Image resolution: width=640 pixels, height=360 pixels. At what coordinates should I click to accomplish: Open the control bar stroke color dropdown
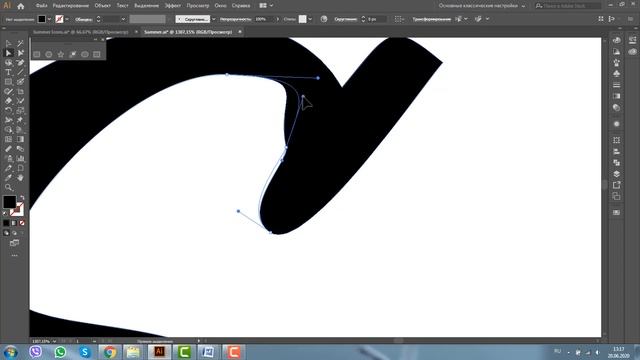(x=67, y=19)
